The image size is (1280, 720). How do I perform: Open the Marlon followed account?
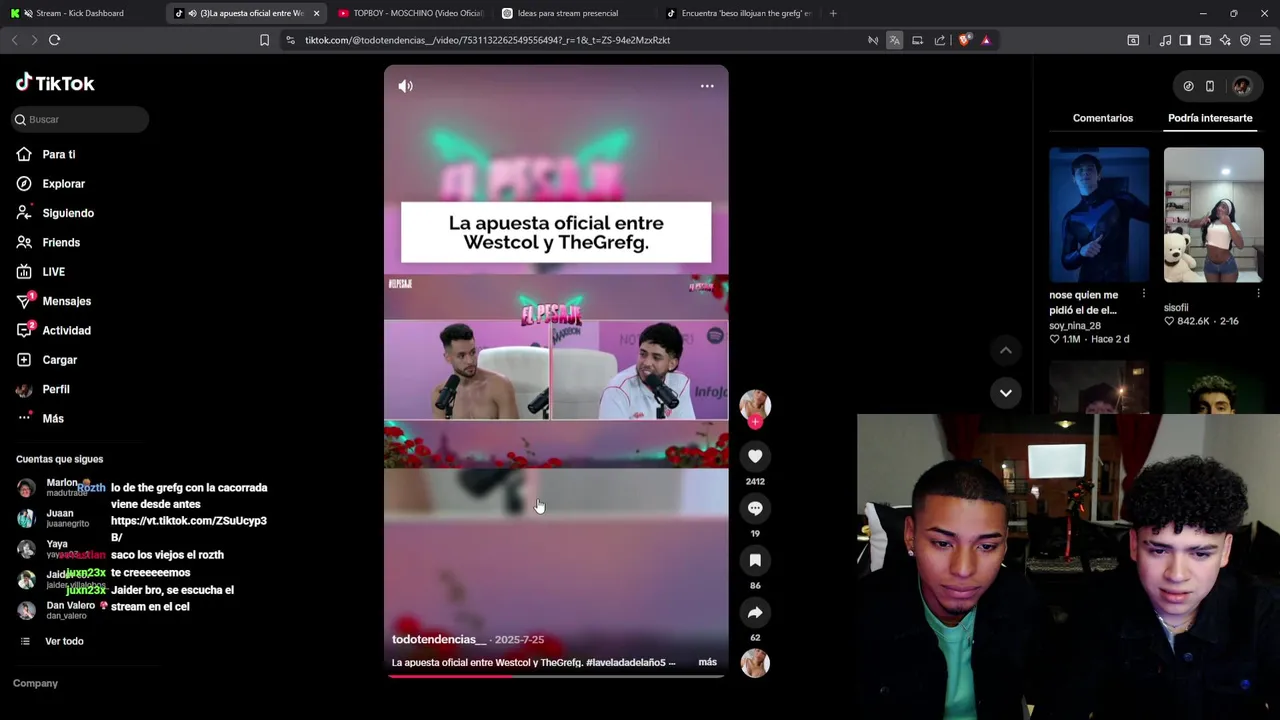coord(60,487)
